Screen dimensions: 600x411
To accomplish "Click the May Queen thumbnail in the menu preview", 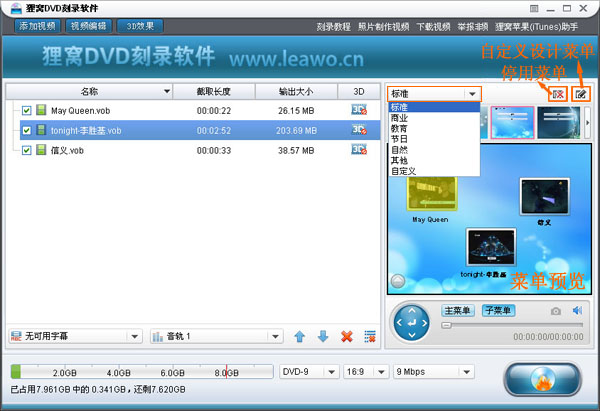I will tap(432, 194).
